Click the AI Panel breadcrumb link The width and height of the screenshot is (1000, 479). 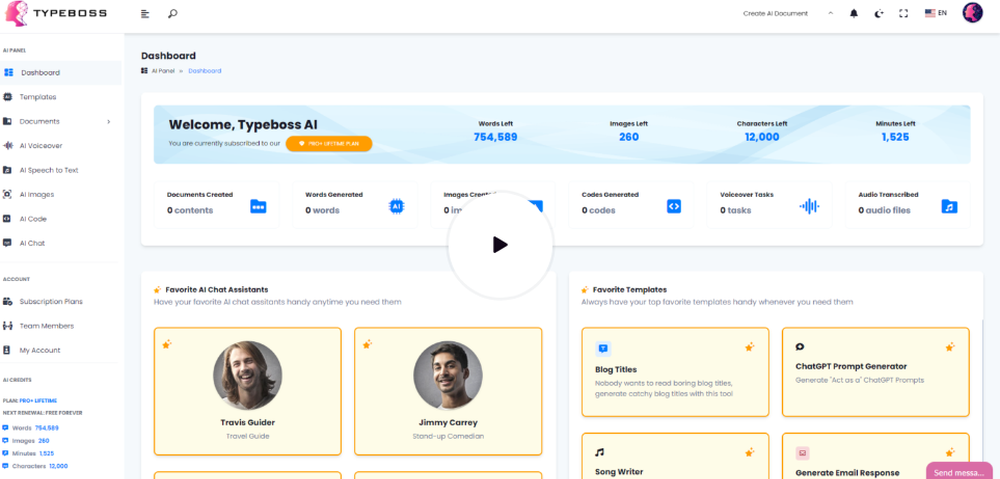pyautogui.click(x=163, y=71)
